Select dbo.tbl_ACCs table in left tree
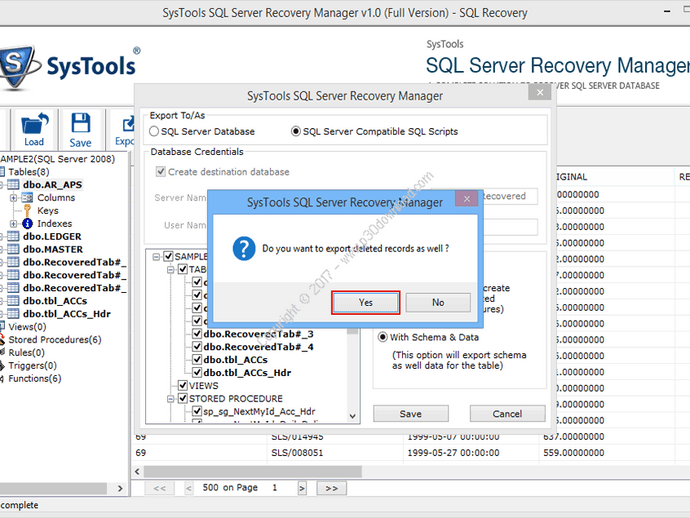 (x=55, y=301)
